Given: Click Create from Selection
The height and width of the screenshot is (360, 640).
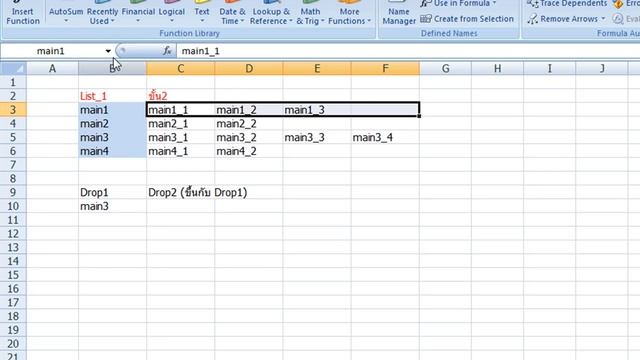Looking at the screenshot, I should [x=467, y=19].
